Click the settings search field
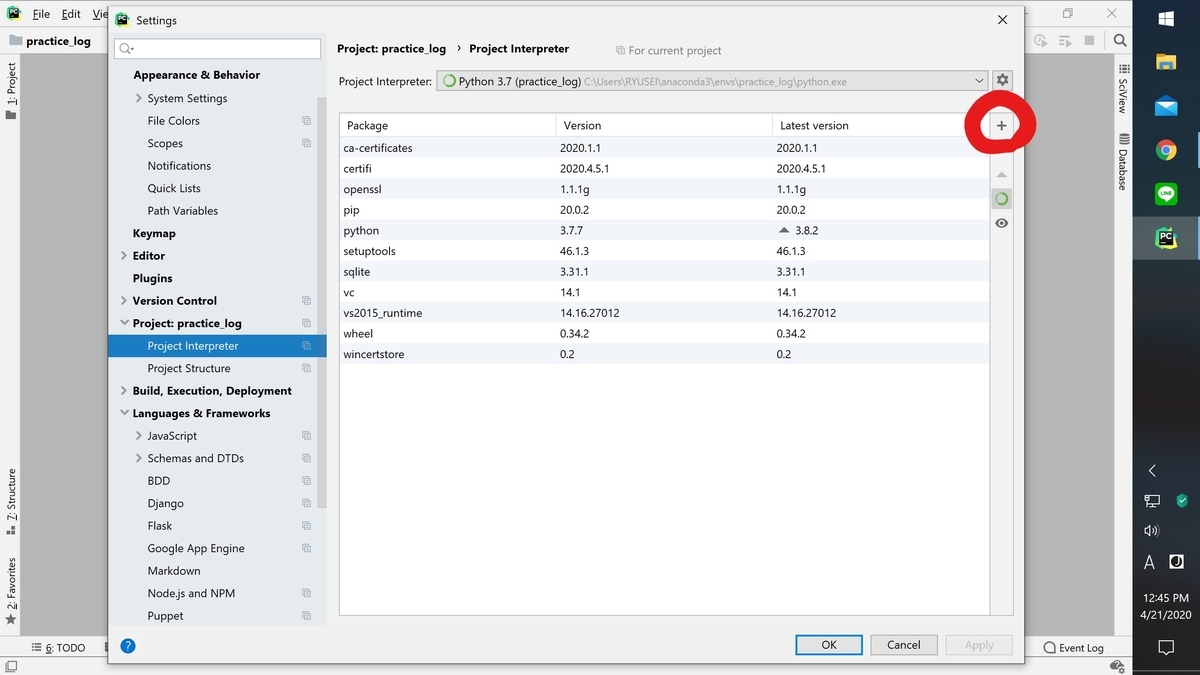The height and width of the screenshot is (675, 1200). (217, 48)
